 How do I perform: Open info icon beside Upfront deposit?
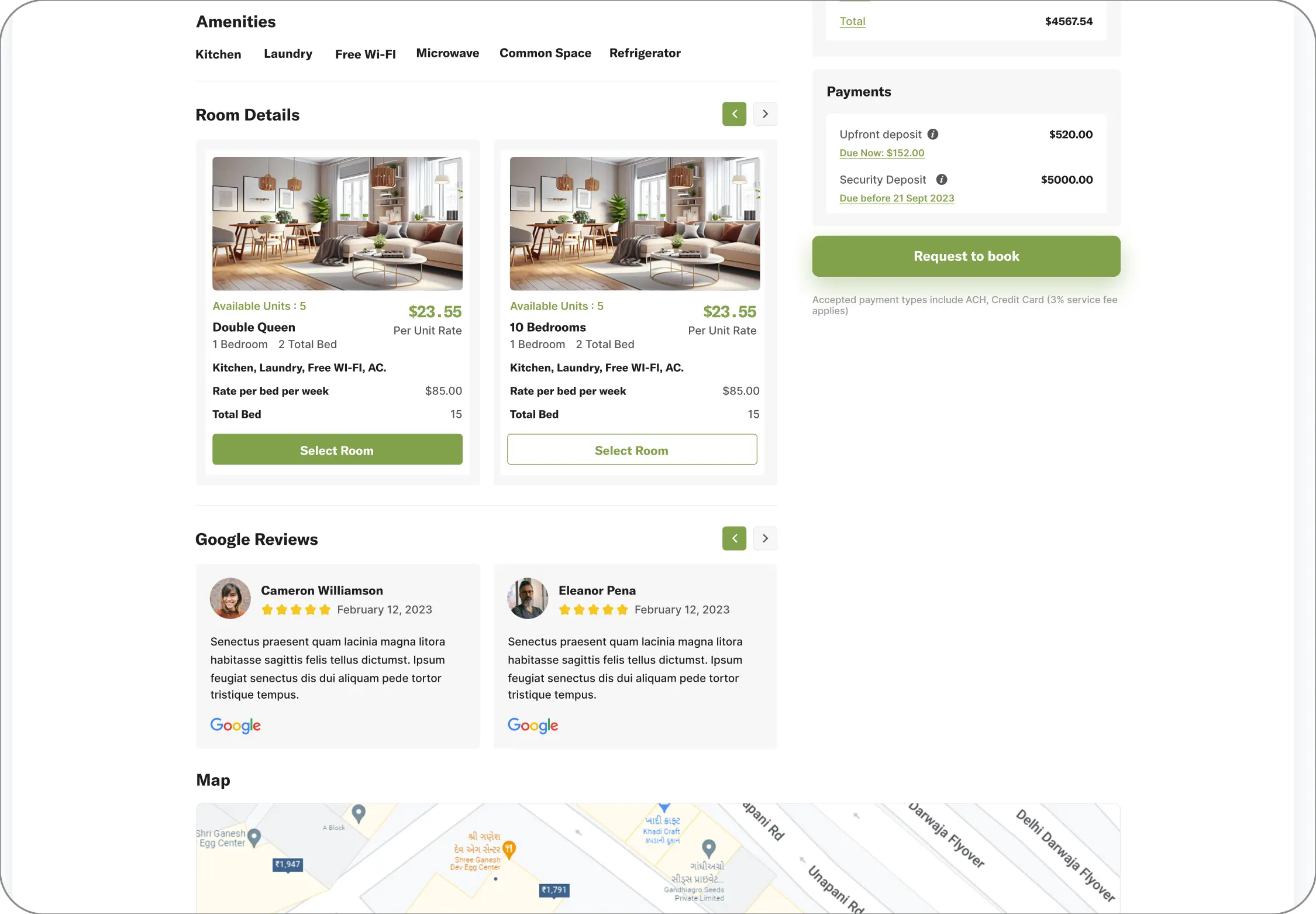pyautogui.click(x=933, y=134)
